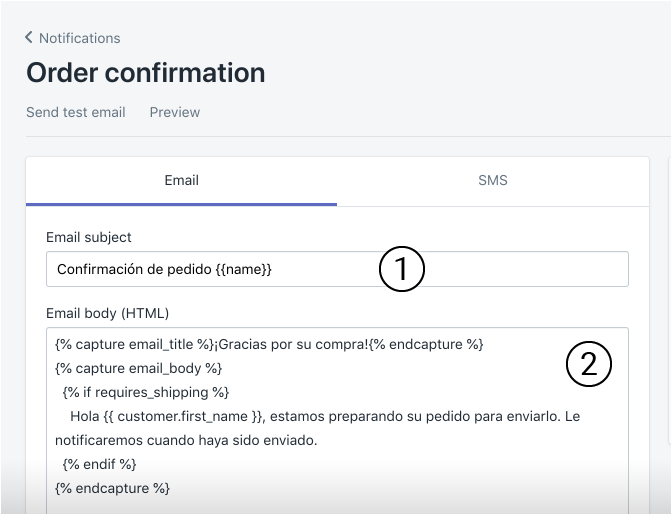Click the circled number 2 marker
671x514 pixels.
(x=589, y=364)
